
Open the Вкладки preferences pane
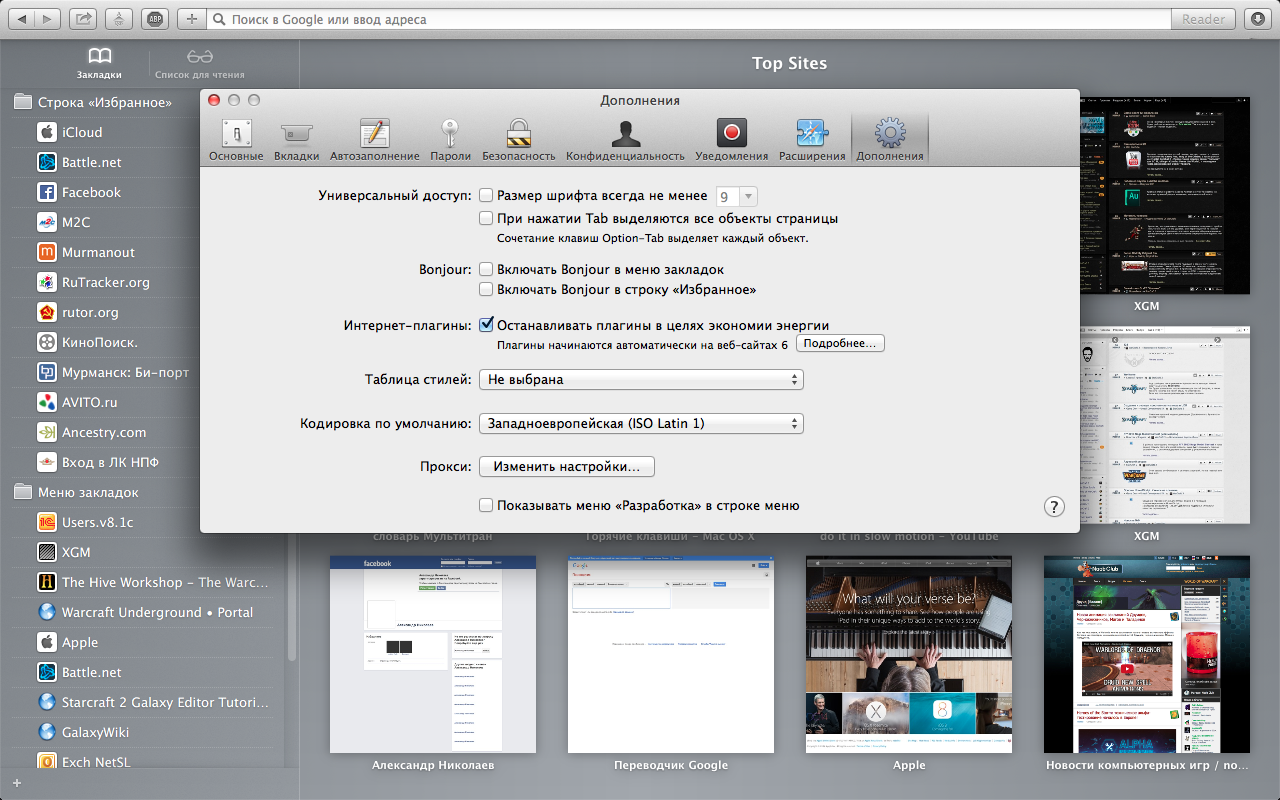(x=297, y=139)
